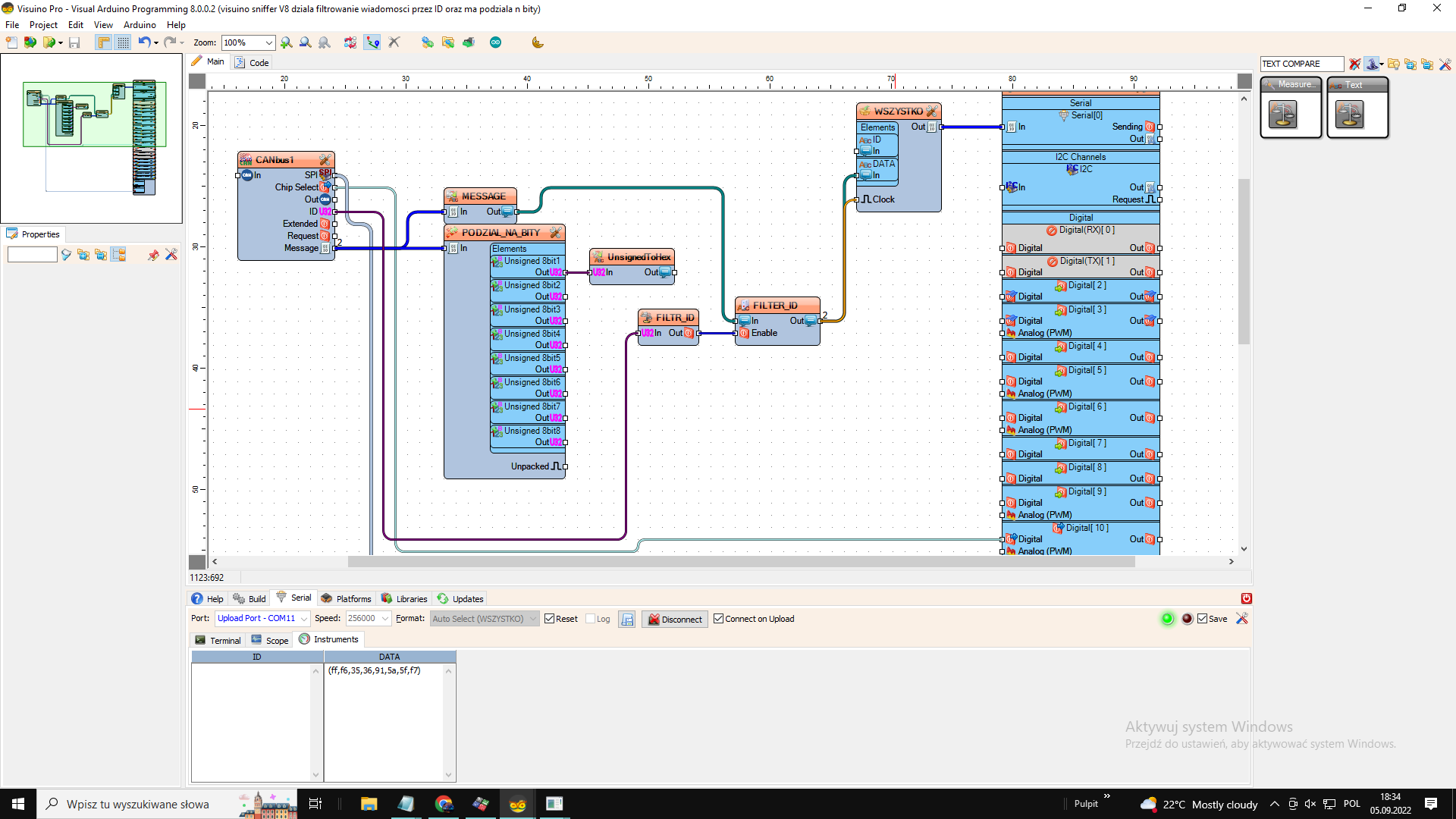Screen dimensions: 1456x819
Task: Open the wizard hat dropdown arrow
Action: pos(1382,64)
